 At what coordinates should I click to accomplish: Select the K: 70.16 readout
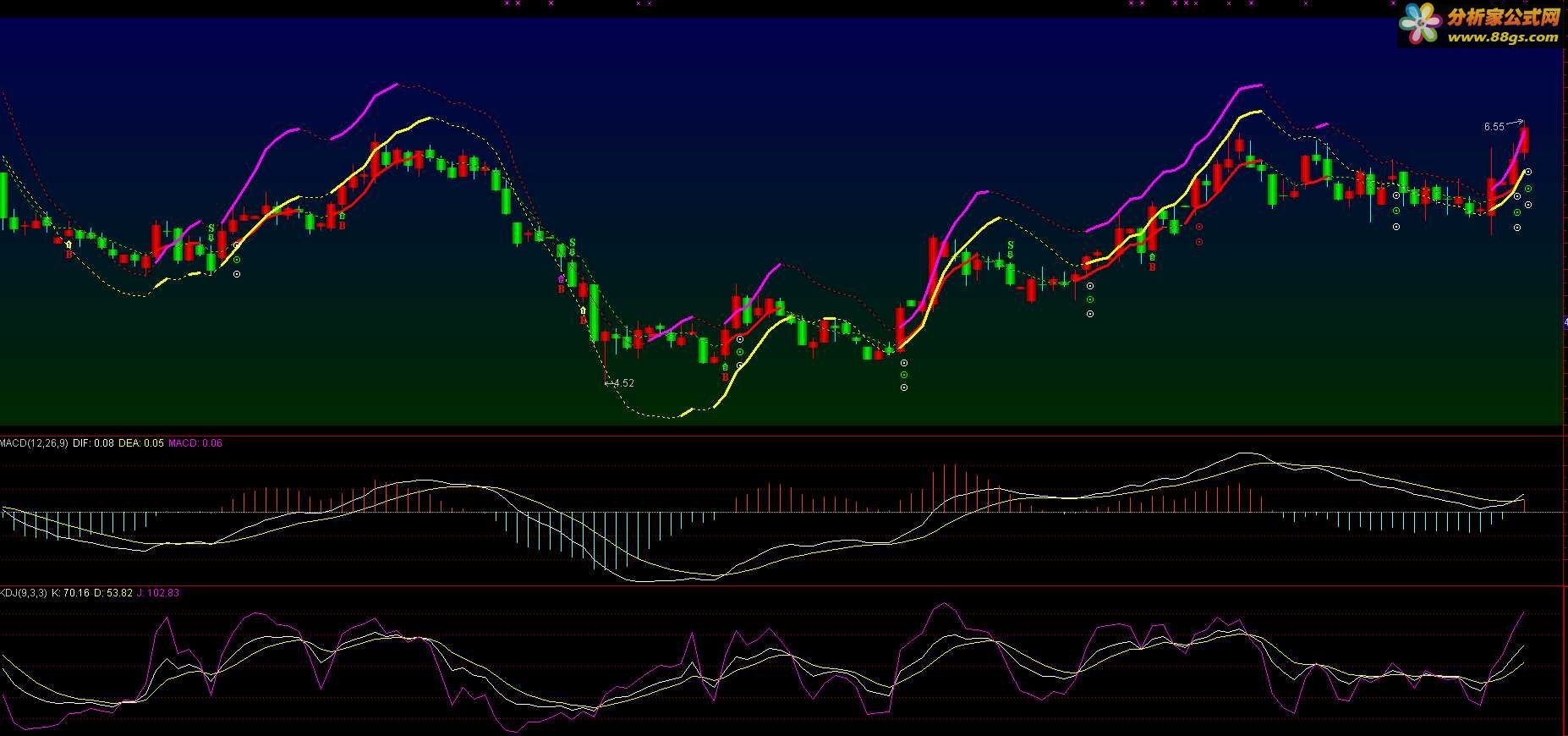click(70, 593)
